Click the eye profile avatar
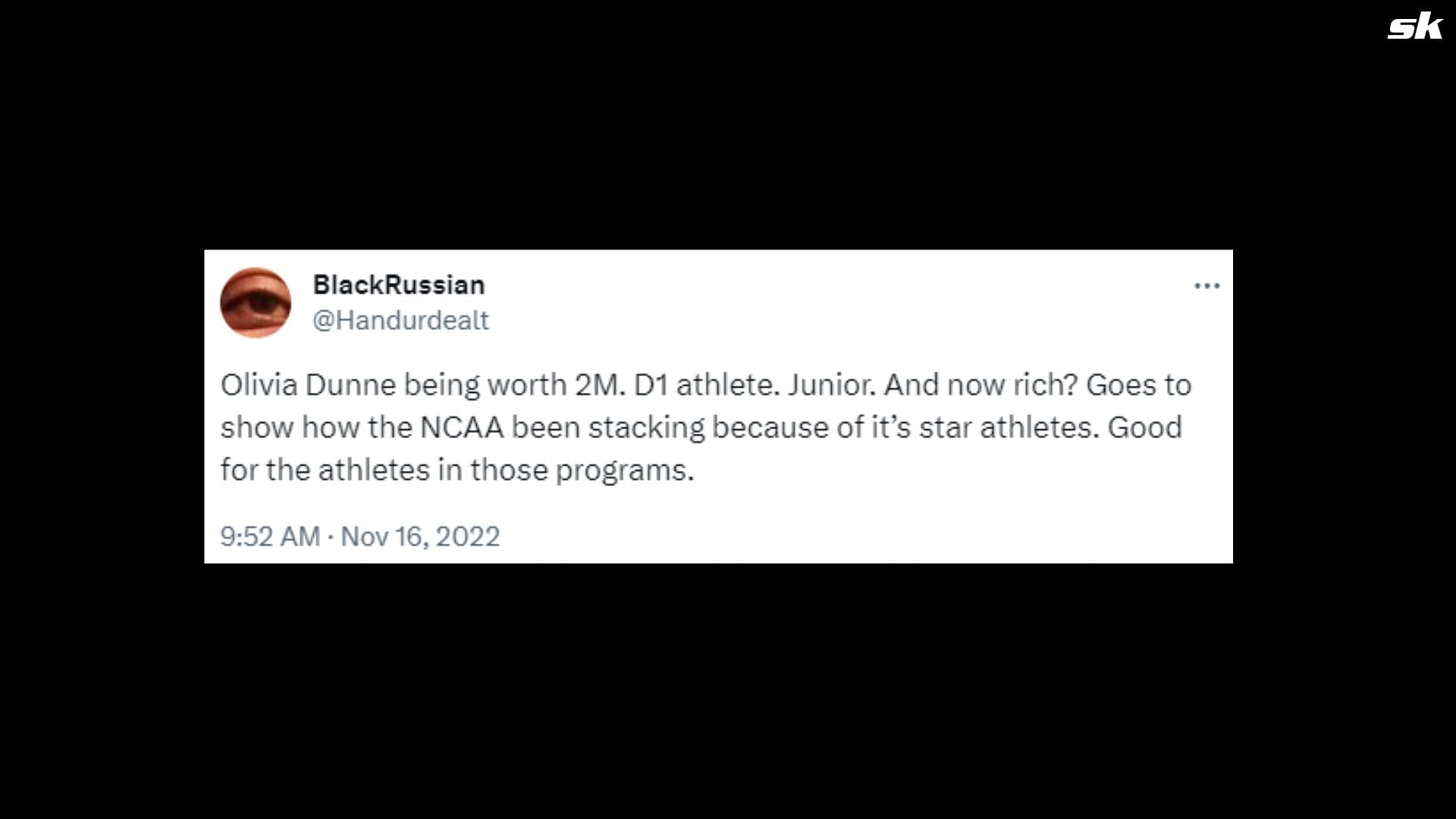Image resolution: width=1456 pixels, height=819 pixels. (x=256, y=303)
